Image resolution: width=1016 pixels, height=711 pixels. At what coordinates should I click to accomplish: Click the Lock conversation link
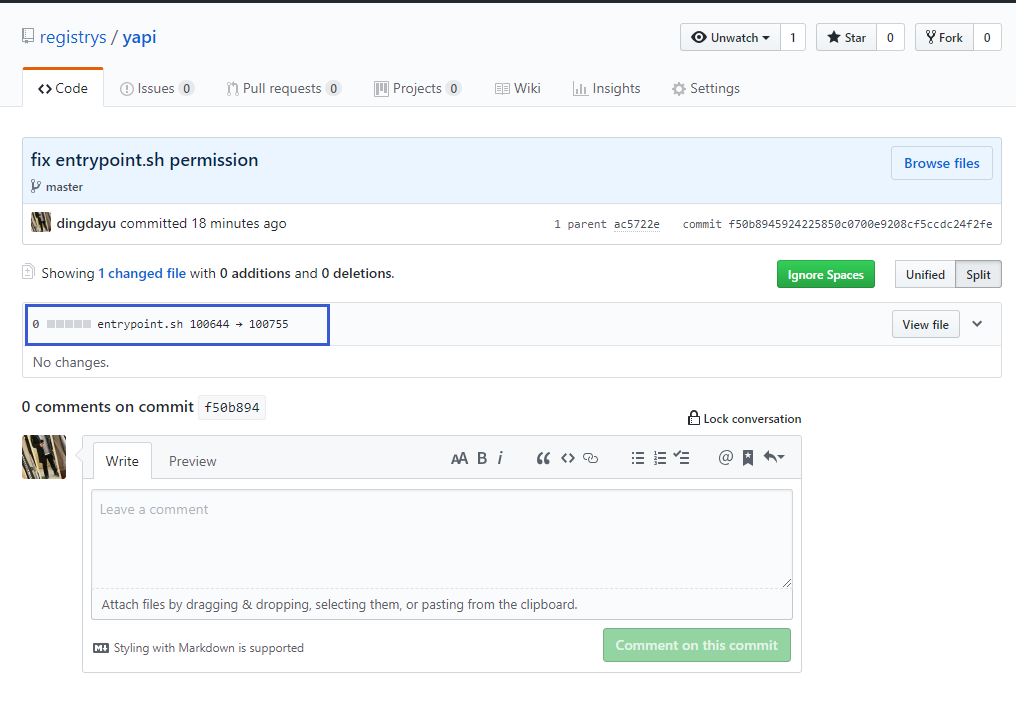pos(745,418)
